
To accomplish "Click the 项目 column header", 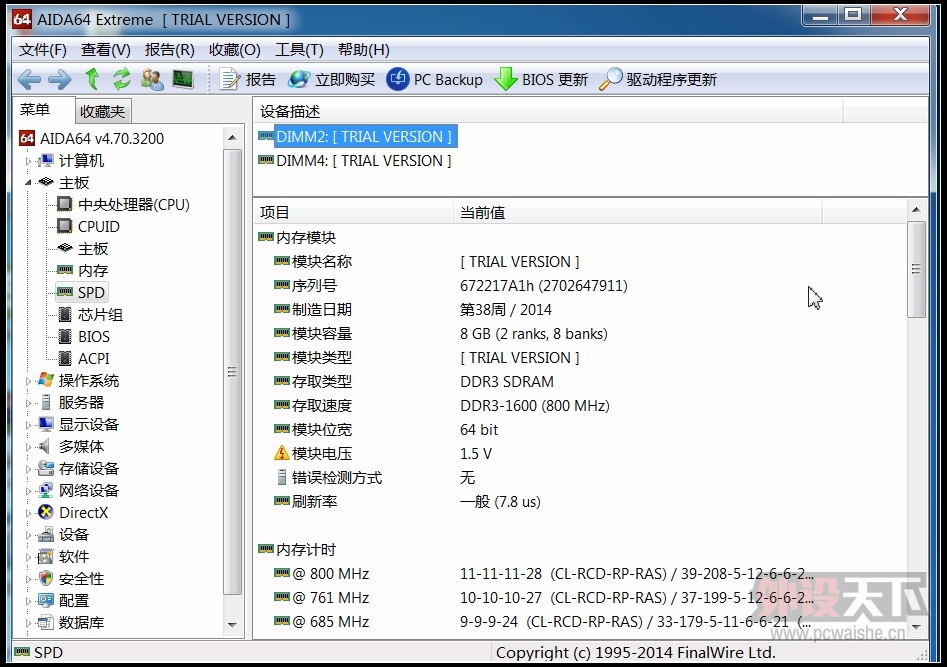I will tap(353, 212).
